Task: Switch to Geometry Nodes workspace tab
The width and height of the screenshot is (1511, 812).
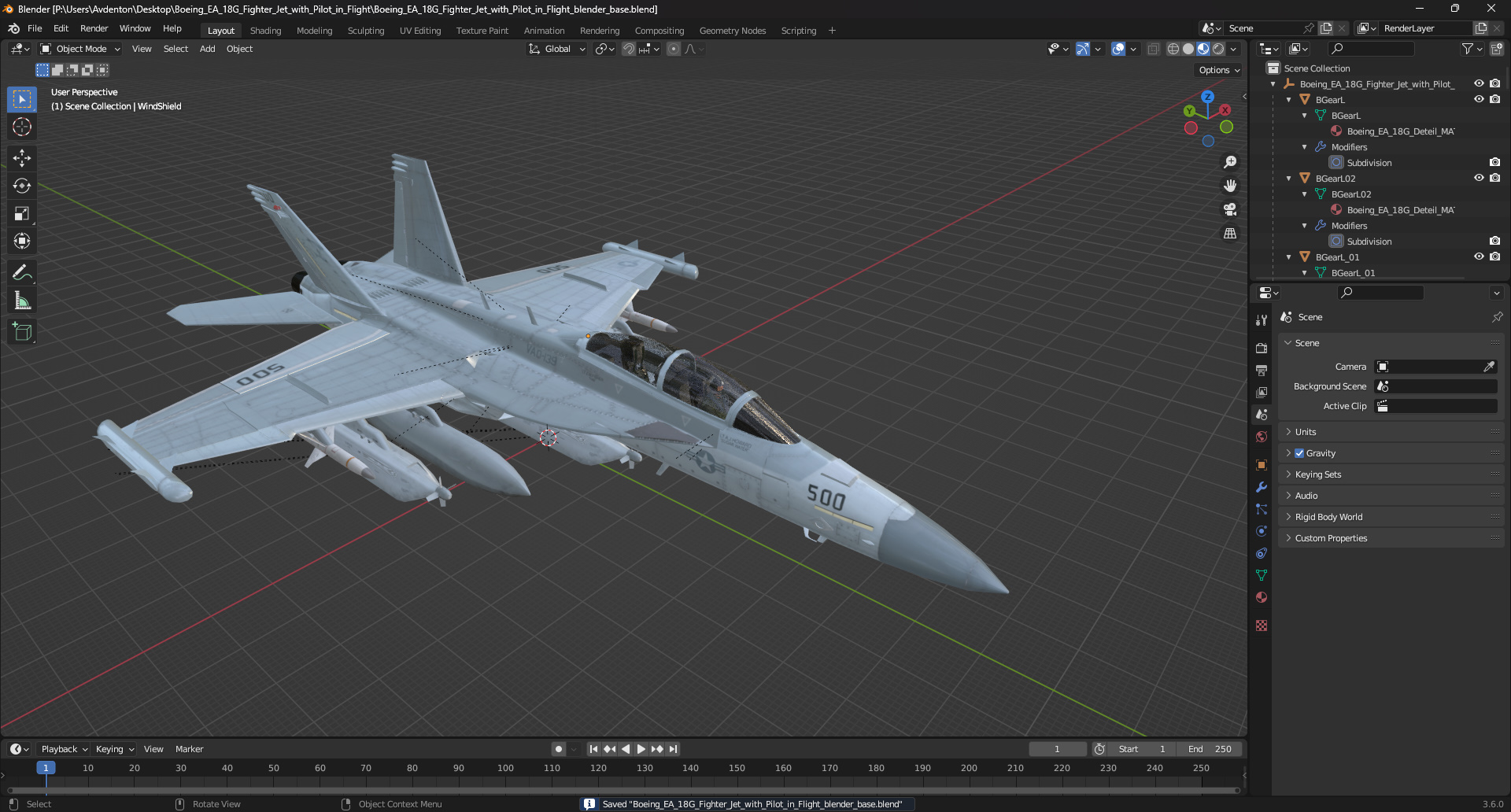Action: [x=733, y=31]
